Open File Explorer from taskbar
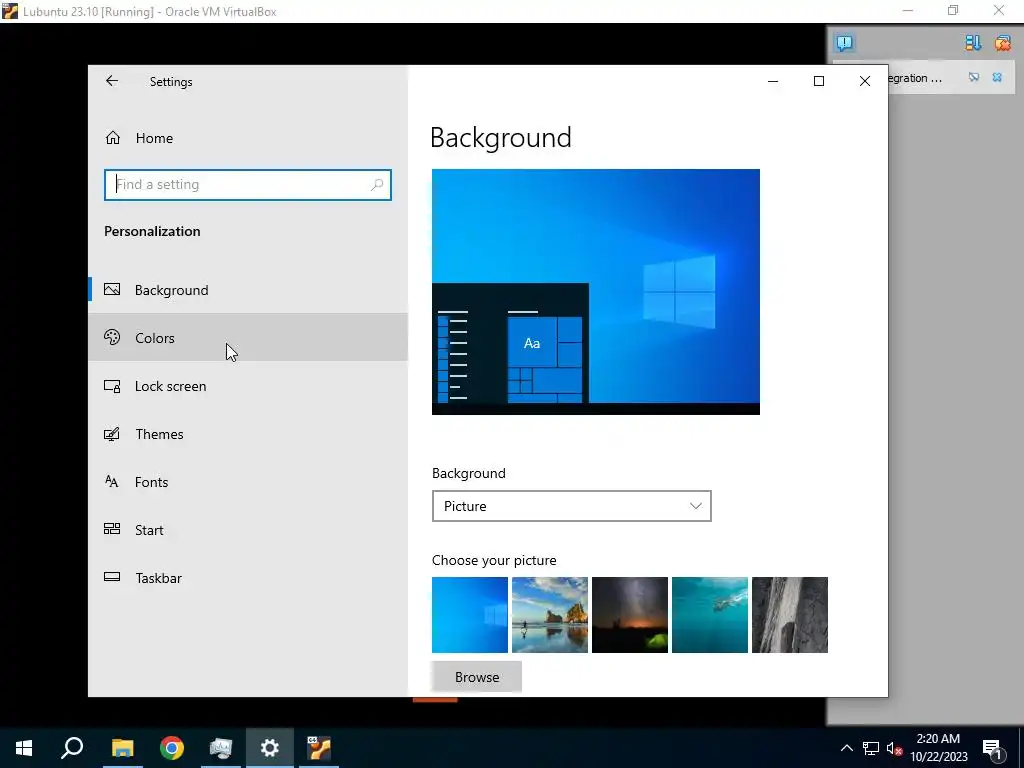1024x768 pixels. point(122,748)
